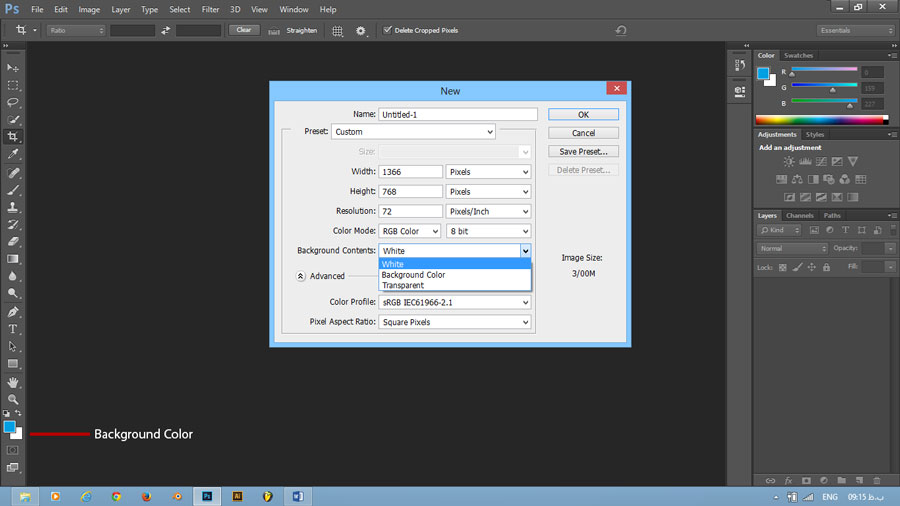Click Cancel in New dialog

coord(583,133)
